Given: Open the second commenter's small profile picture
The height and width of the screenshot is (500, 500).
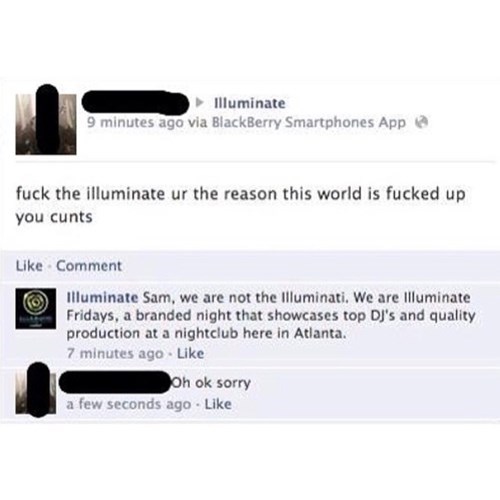Looking at the screenshot, I should pyautogui.click(x=36, y=393).
